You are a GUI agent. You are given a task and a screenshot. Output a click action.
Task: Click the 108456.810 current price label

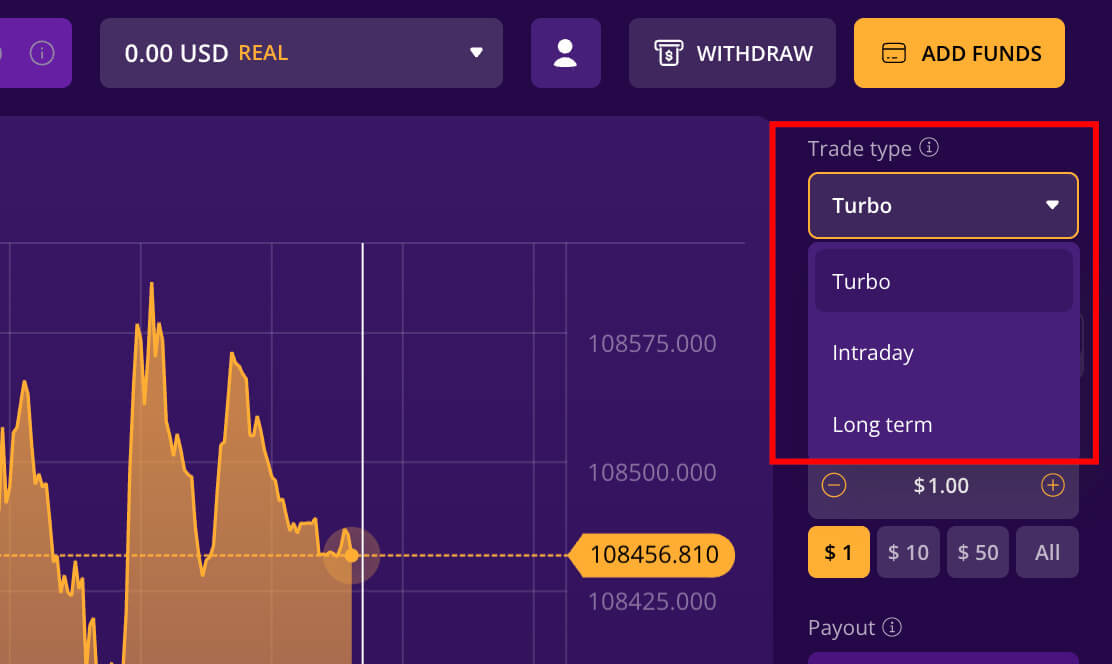pos(654,554)
